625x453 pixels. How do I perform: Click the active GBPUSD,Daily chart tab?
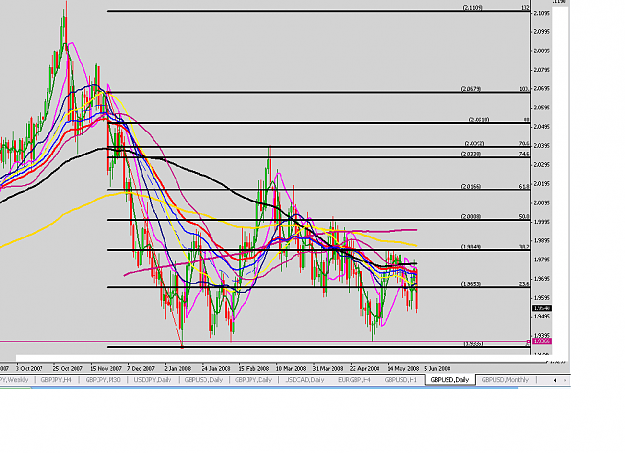point(450,380)
